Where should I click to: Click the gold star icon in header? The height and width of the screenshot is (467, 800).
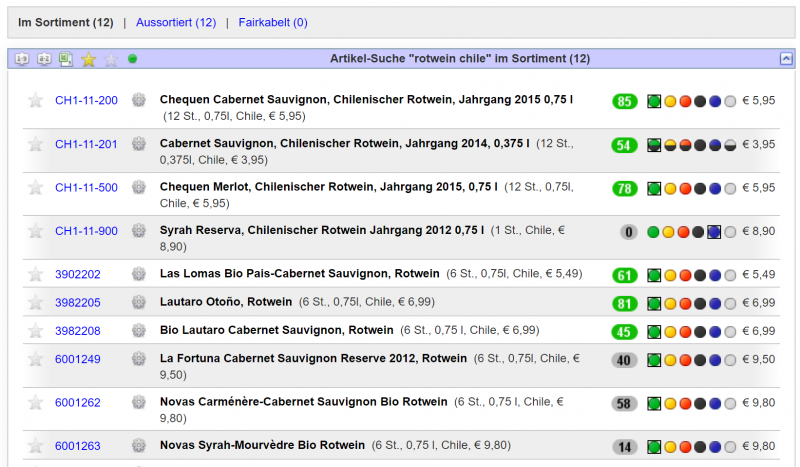pyautogui.click(x=88, y=59)
